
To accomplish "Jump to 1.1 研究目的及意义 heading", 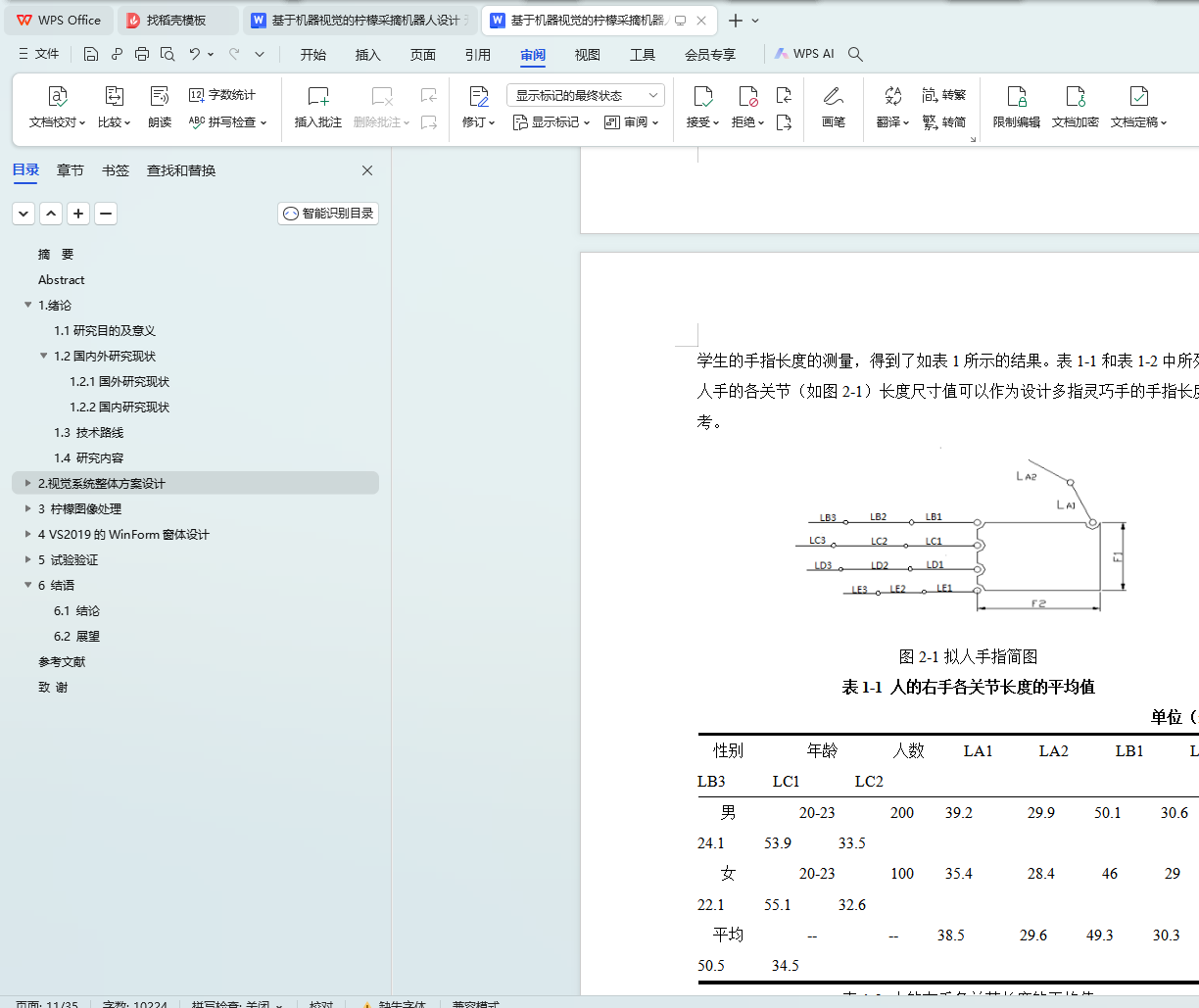I will (105, 331).
